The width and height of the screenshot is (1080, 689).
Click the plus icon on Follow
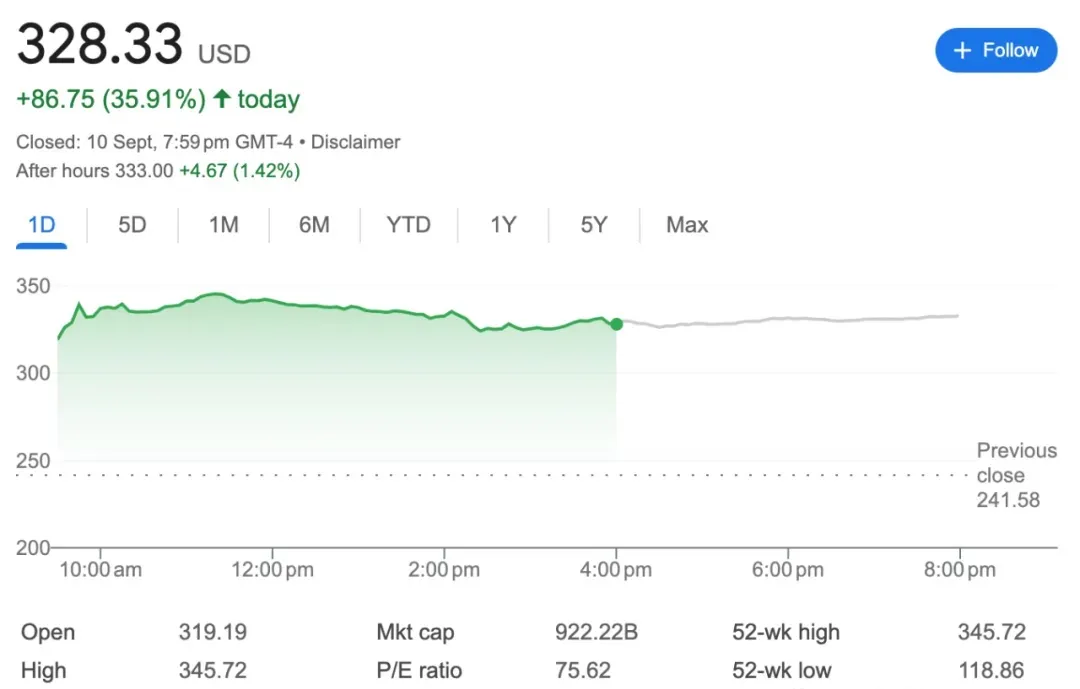[963, 50]
